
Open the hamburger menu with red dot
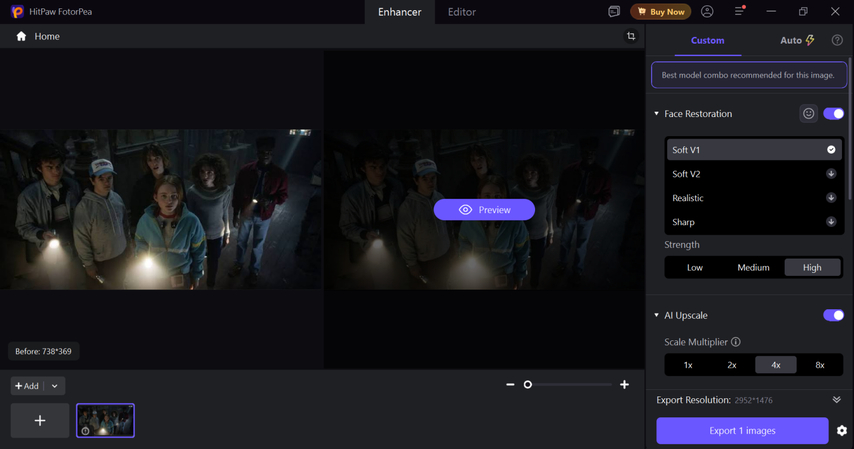739,11
